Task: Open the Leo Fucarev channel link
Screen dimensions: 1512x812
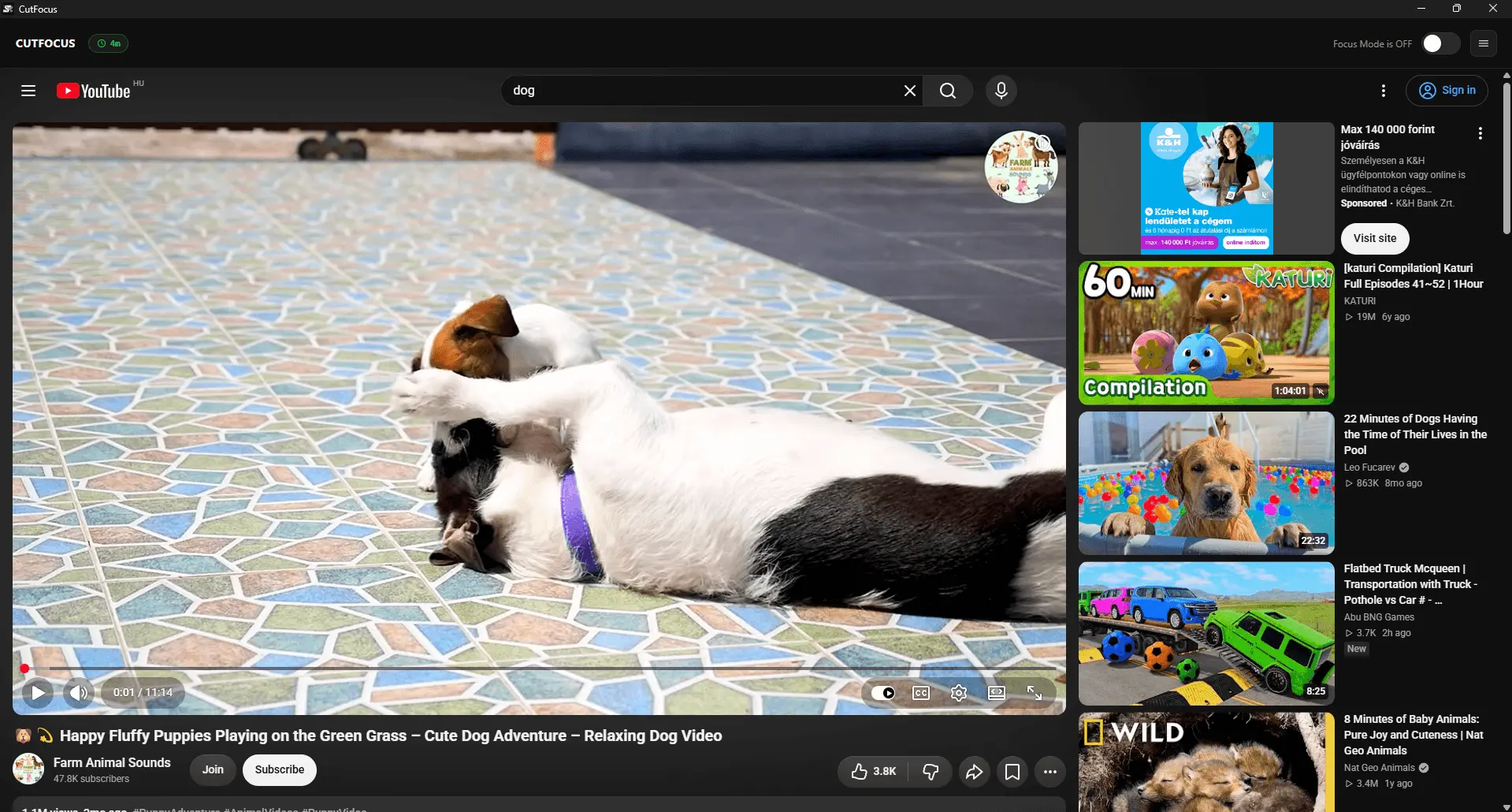Action: [x=1369, y=467]
